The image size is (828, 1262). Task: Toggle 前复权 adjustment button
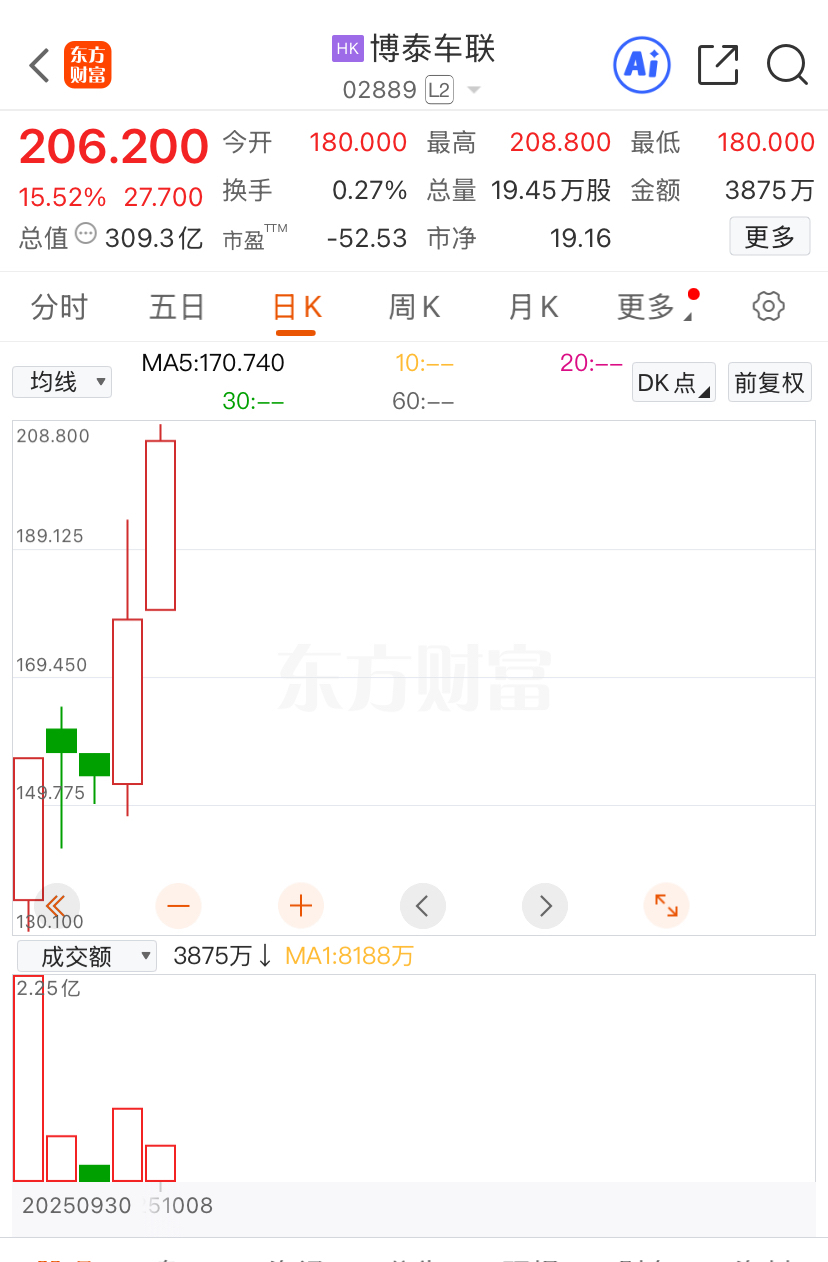[769, 382]
